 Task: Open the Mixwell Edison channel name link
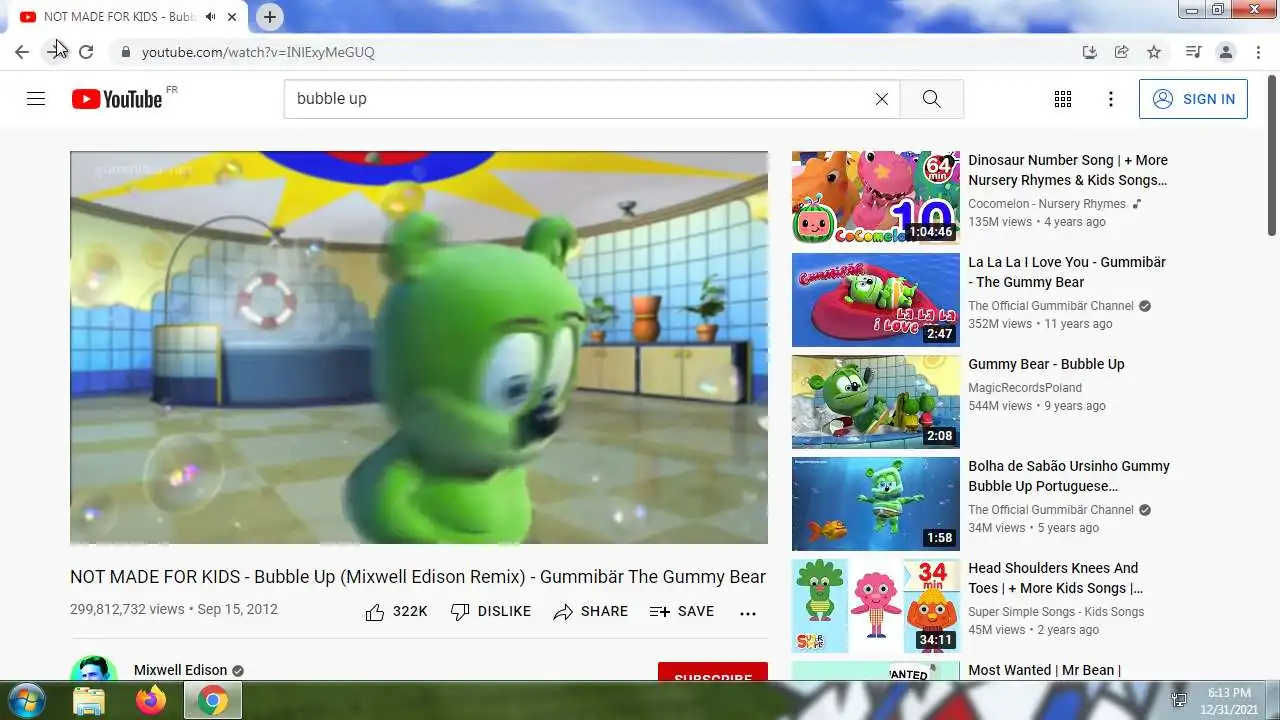(181, 670)
